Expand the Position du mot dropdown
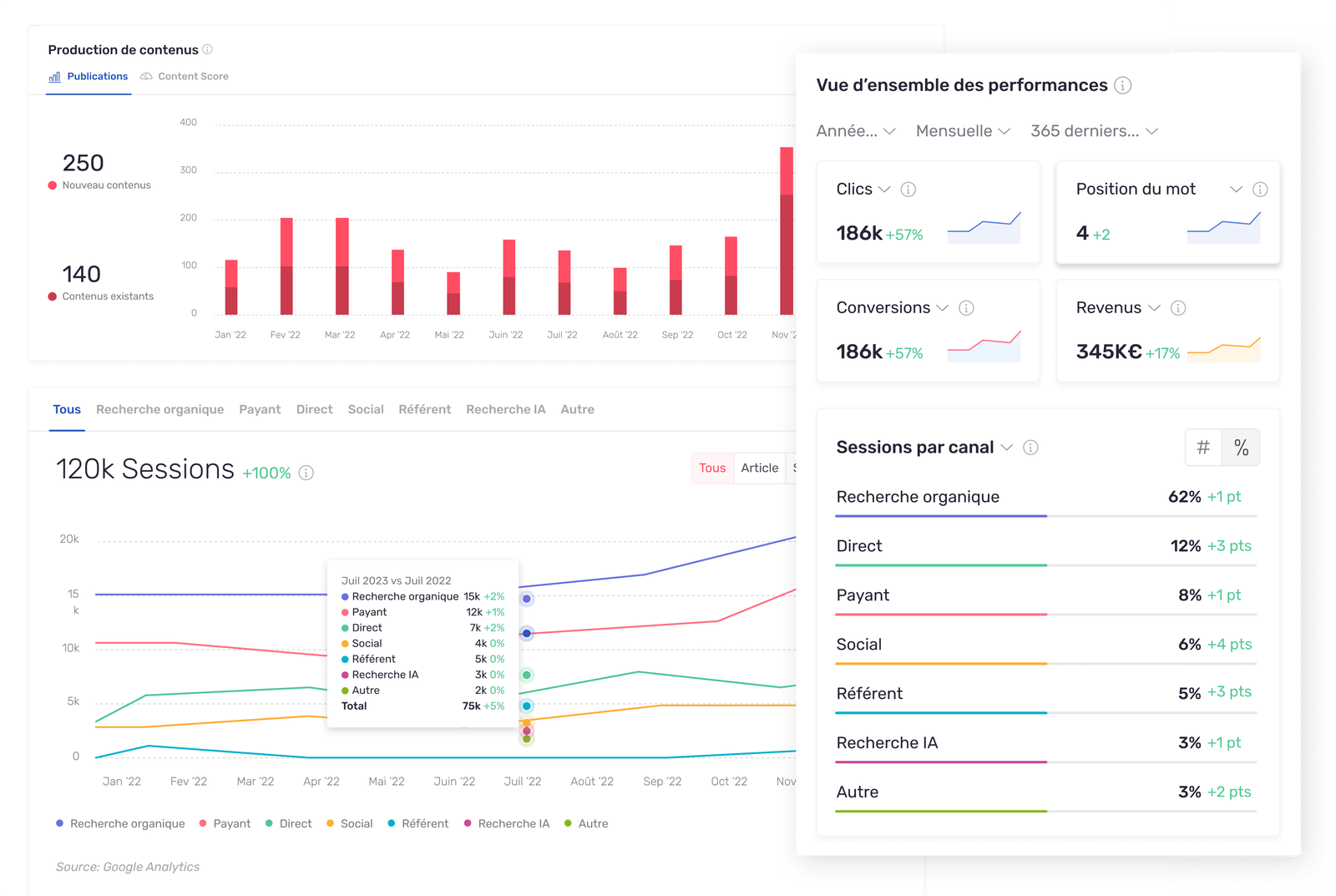The width and height of the screenshot is (1336, 896). coord(1237,190)
